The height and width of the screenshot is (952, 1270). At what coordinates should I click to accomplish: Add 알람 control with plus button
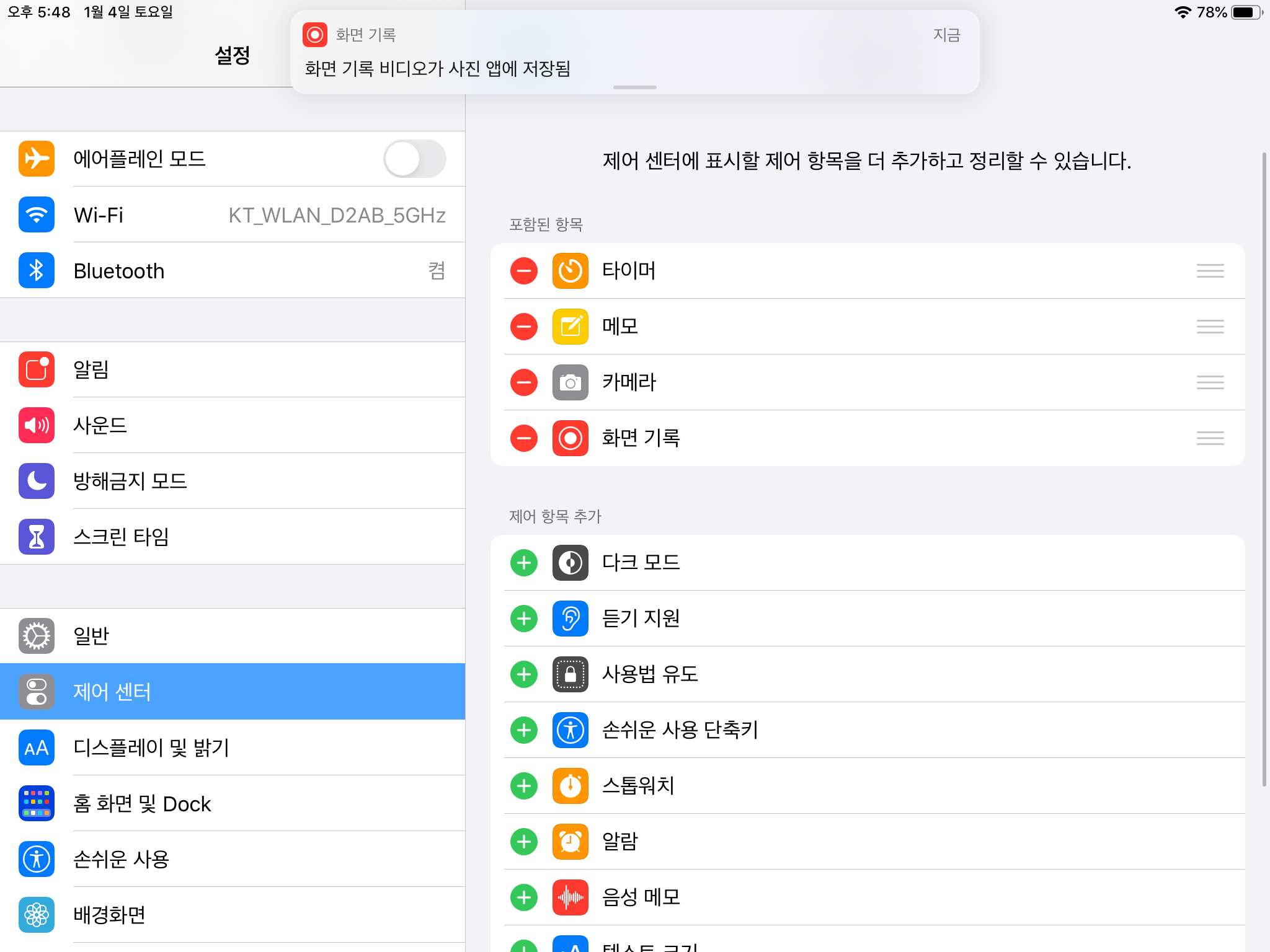[524, 842]
